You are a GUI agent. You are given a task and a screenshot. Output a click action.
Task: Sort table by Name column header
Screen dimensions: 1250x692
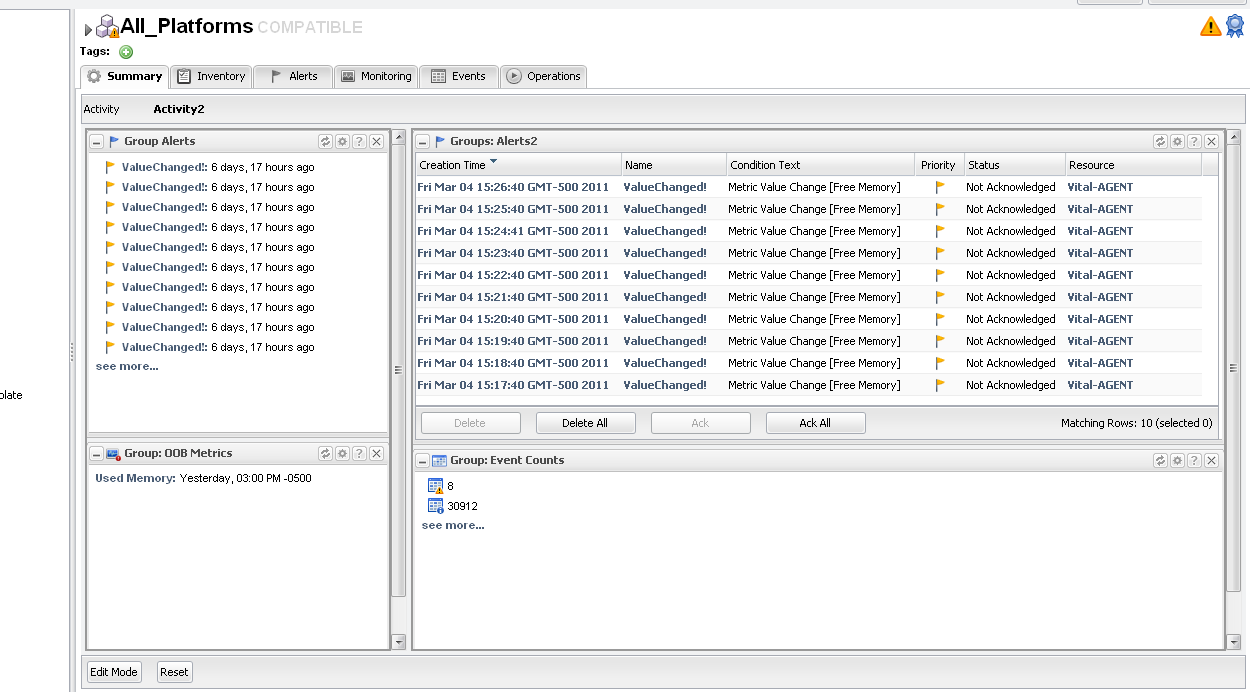point(674,165)
